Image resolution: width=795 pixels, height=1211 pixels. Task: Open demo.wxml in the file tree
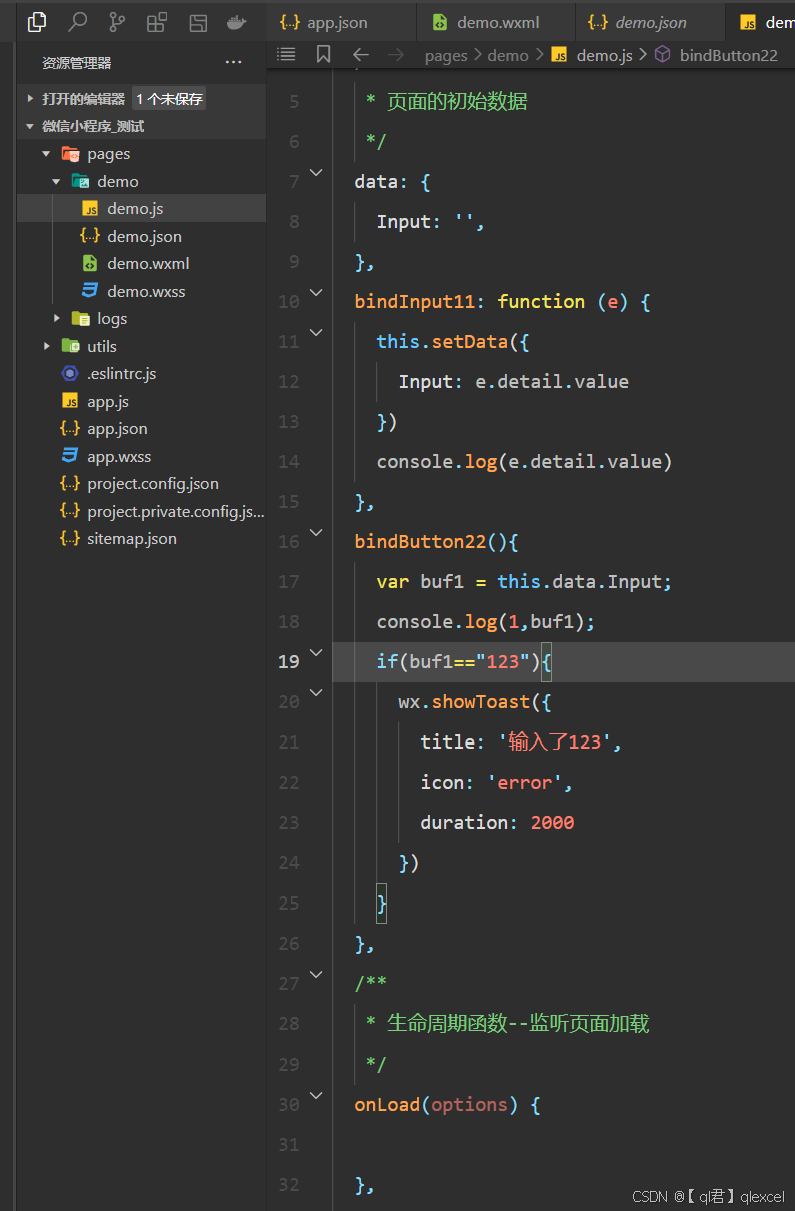[x=142, y=263]
